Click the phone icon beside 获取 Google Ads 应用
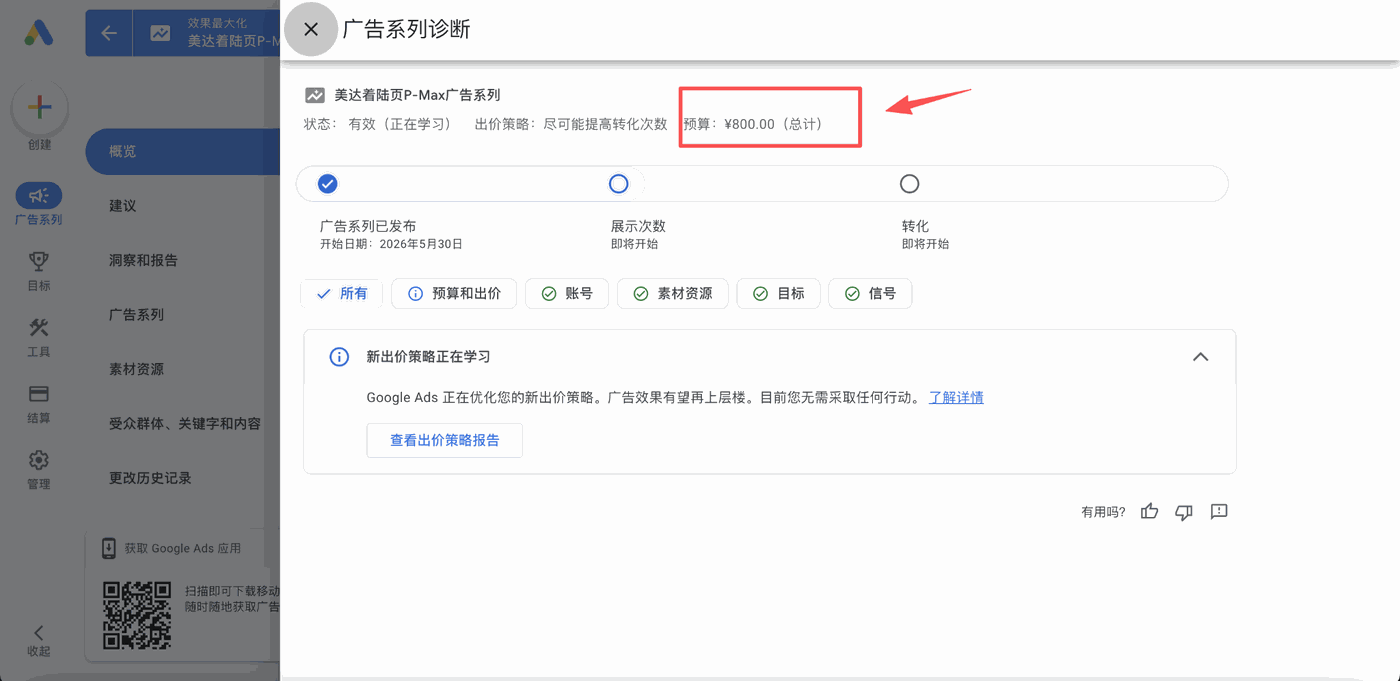This screenshot has height=681, width=1400. tap(109, 548)
